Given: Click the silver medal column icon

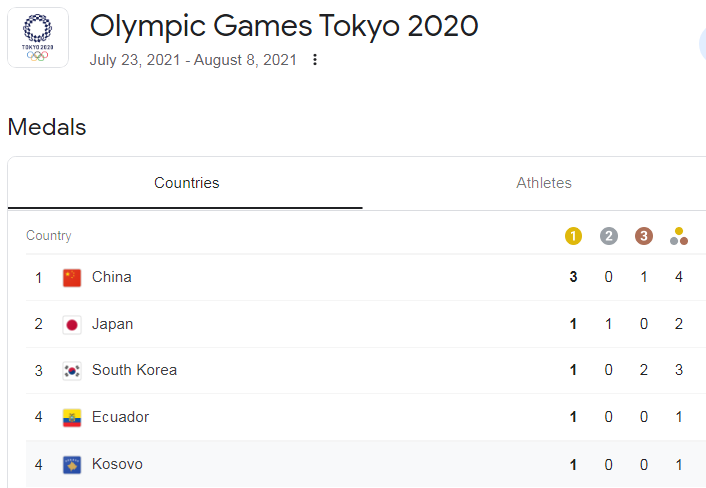Looking at the screenshot, I should pyautogui.click(x=609, y=236).
